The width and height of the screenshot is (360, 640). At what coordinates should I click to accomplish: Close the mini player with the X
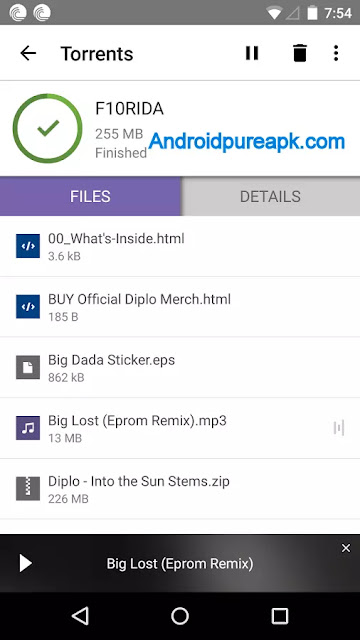346,548
